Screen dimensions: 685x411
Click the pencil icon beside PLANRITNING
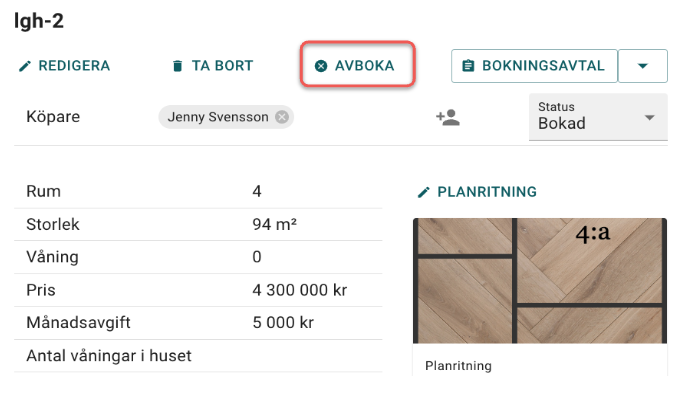(x=424, y=191)
